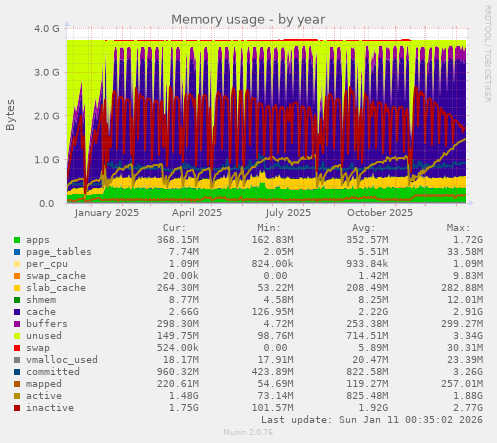Click the per_cpu legend color swatch
Viewport: 497px width, 443px height.
click(17, 264)
